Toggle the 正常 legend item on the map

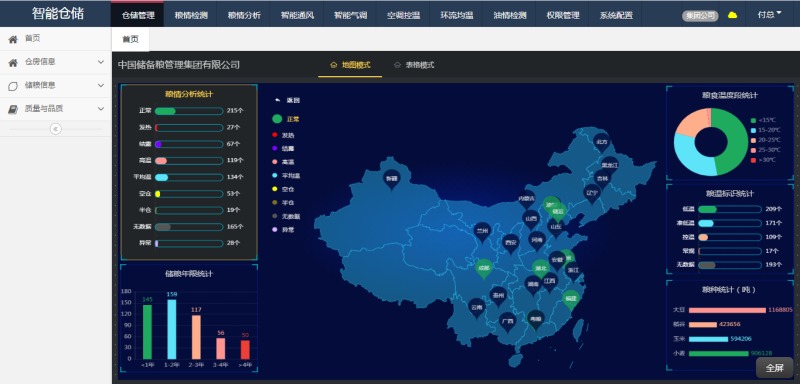tap(286, 119)
